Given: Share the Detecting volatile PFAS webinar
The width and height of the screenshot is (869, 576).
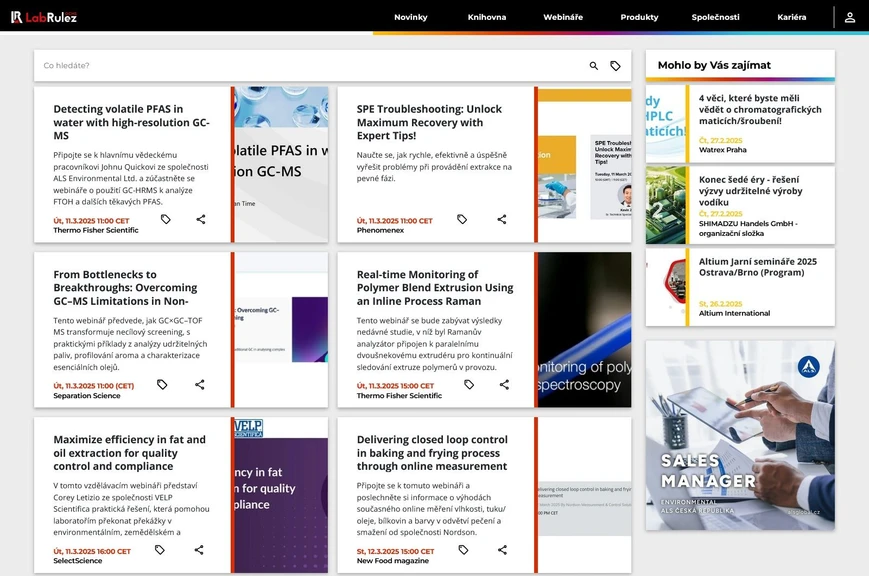Looking at the screenshot, I should (x=200, y=219).
